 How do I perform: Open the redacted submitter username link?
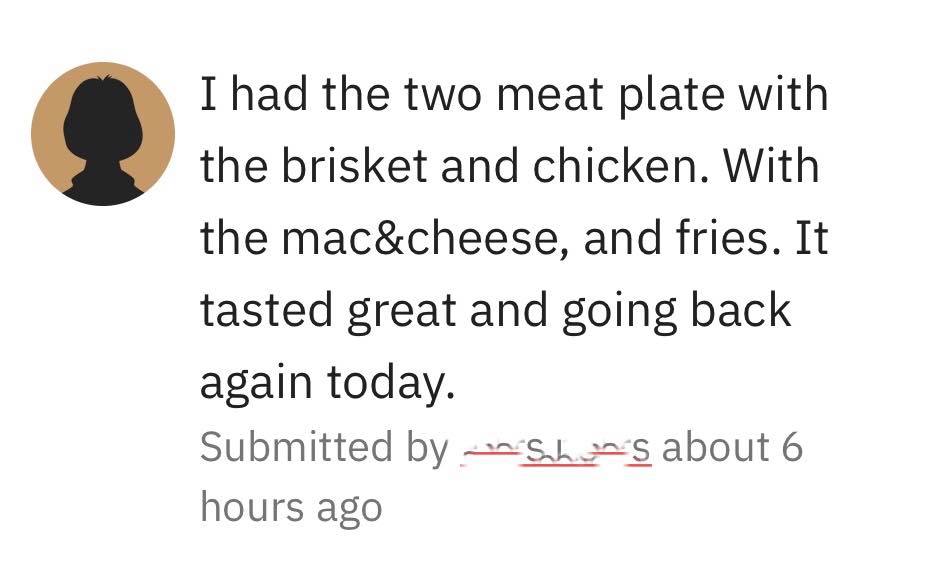pos(555,449)
